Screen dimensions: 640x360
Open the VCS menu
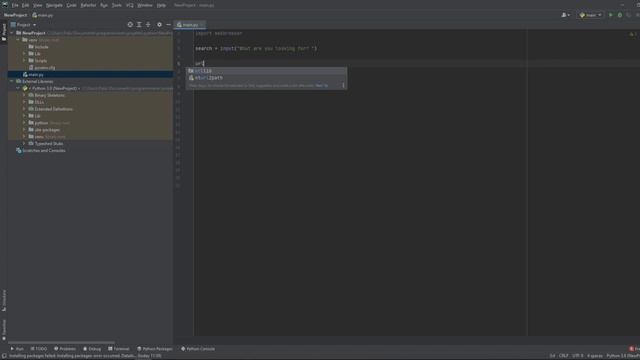click(130, 5)
